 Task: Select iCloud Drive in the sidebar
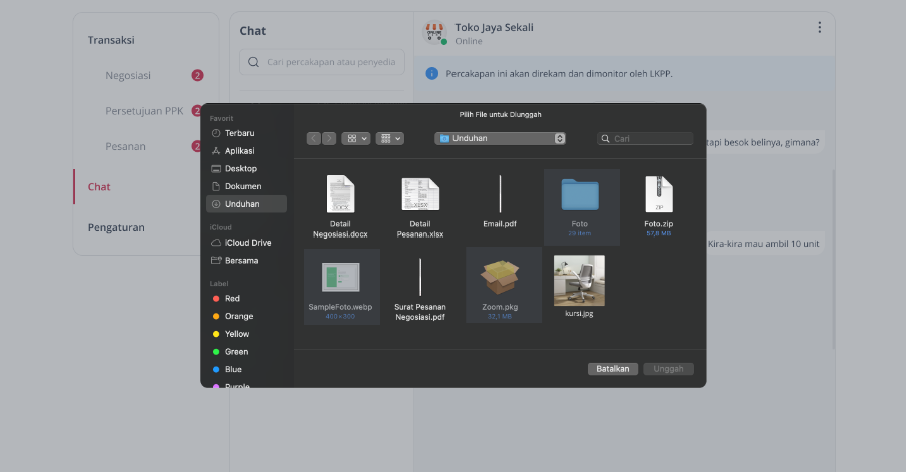point(246,243)
